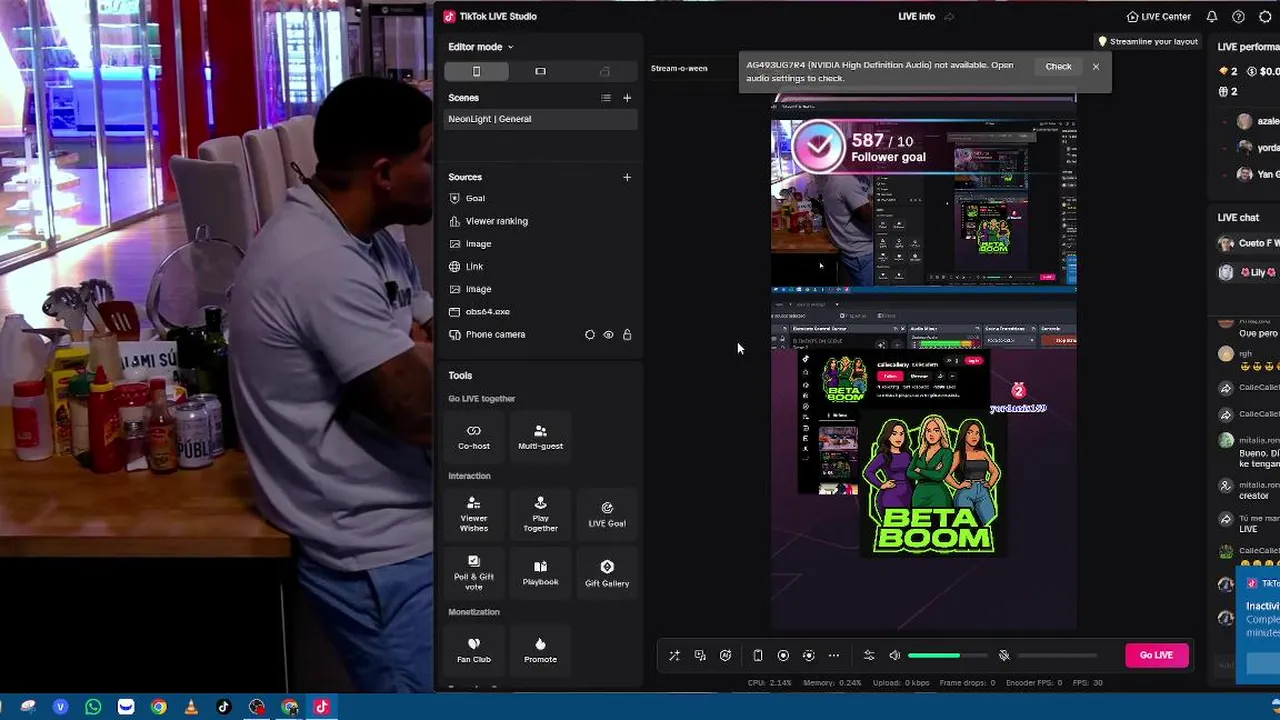Screen dimensions: 1280x720
Task: Toggle Phone camera lock
Action: coord(627,335)
